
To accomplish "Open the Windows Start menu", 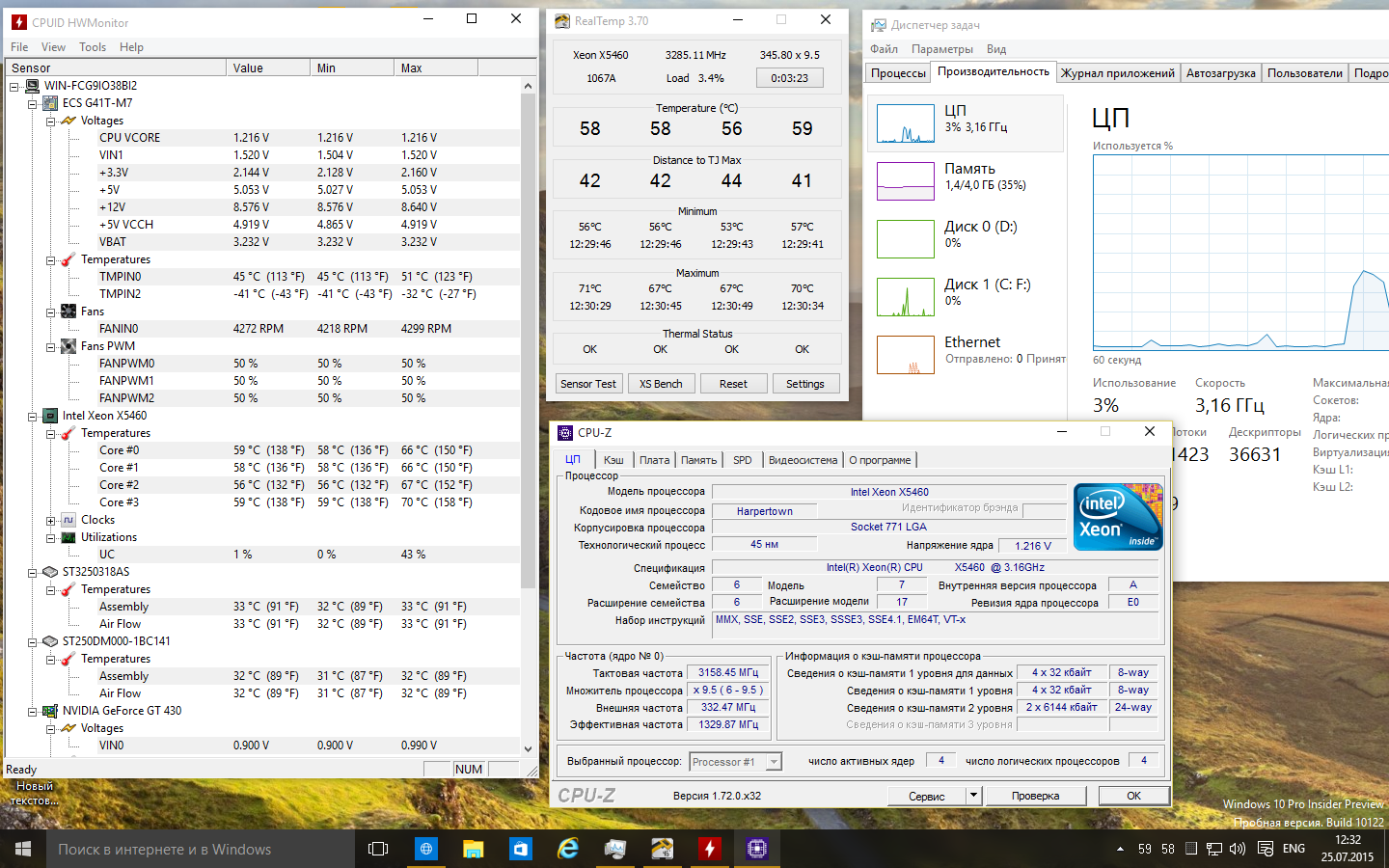I will (x=23, y=849).
